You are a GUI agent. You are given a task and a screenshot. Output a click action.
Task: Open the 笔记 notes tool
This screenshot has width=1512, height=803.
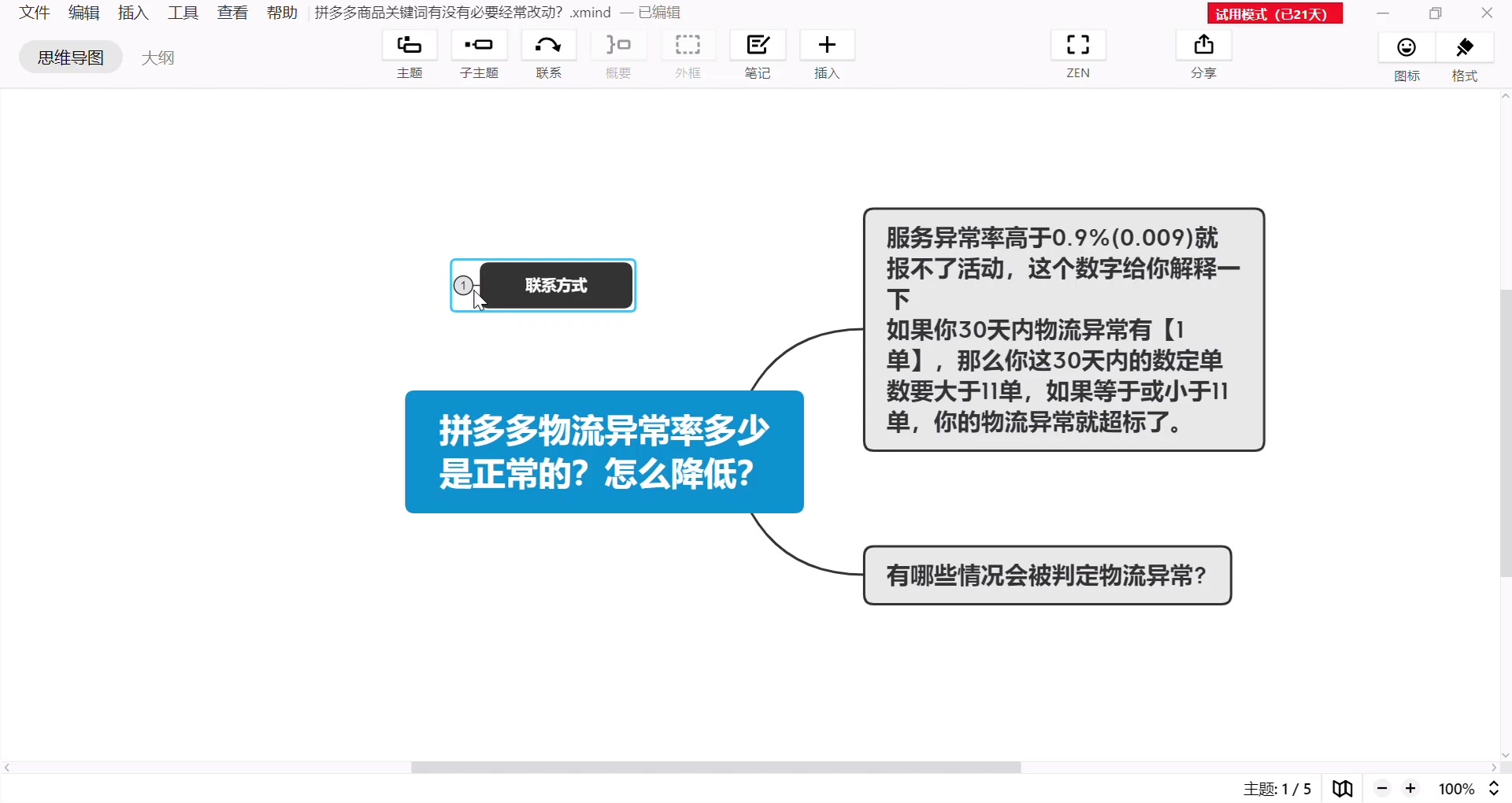(x=758, y=46)
